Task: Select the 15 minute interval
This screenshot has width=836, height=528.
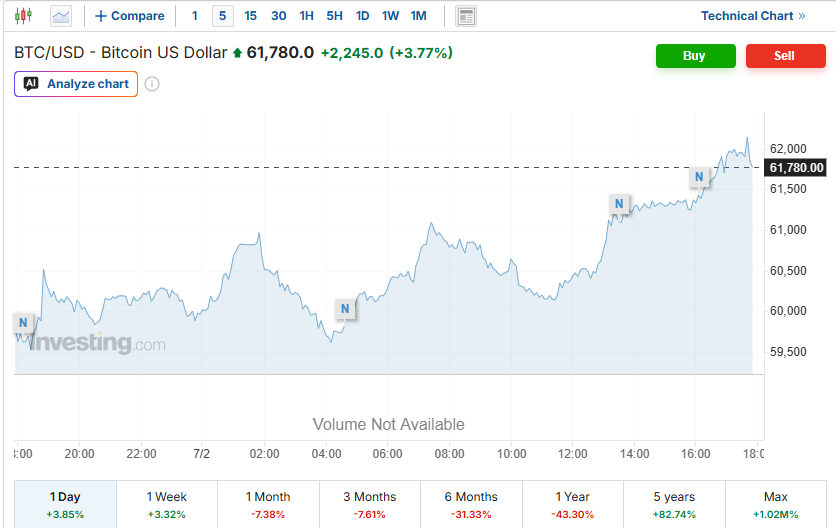Action: (251, 16)
